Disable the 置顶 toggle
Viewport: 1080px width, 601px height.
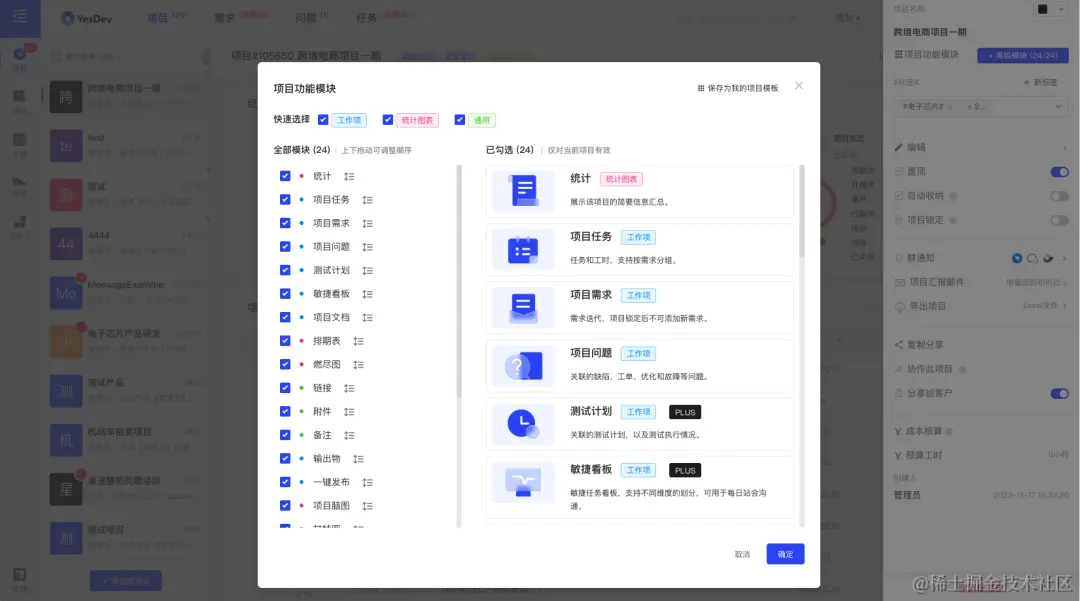pyautogui.click(x=1059, y=171)
